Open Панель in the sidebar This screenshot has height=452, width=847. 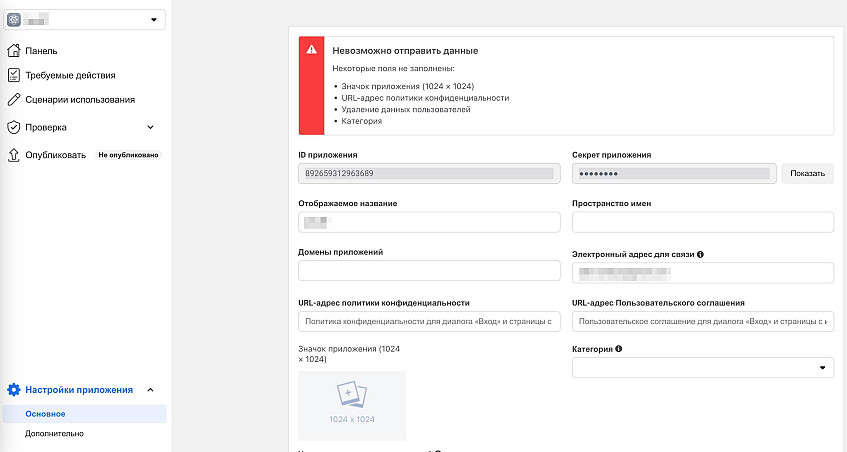pyautogui.click(x=41, y=51)
